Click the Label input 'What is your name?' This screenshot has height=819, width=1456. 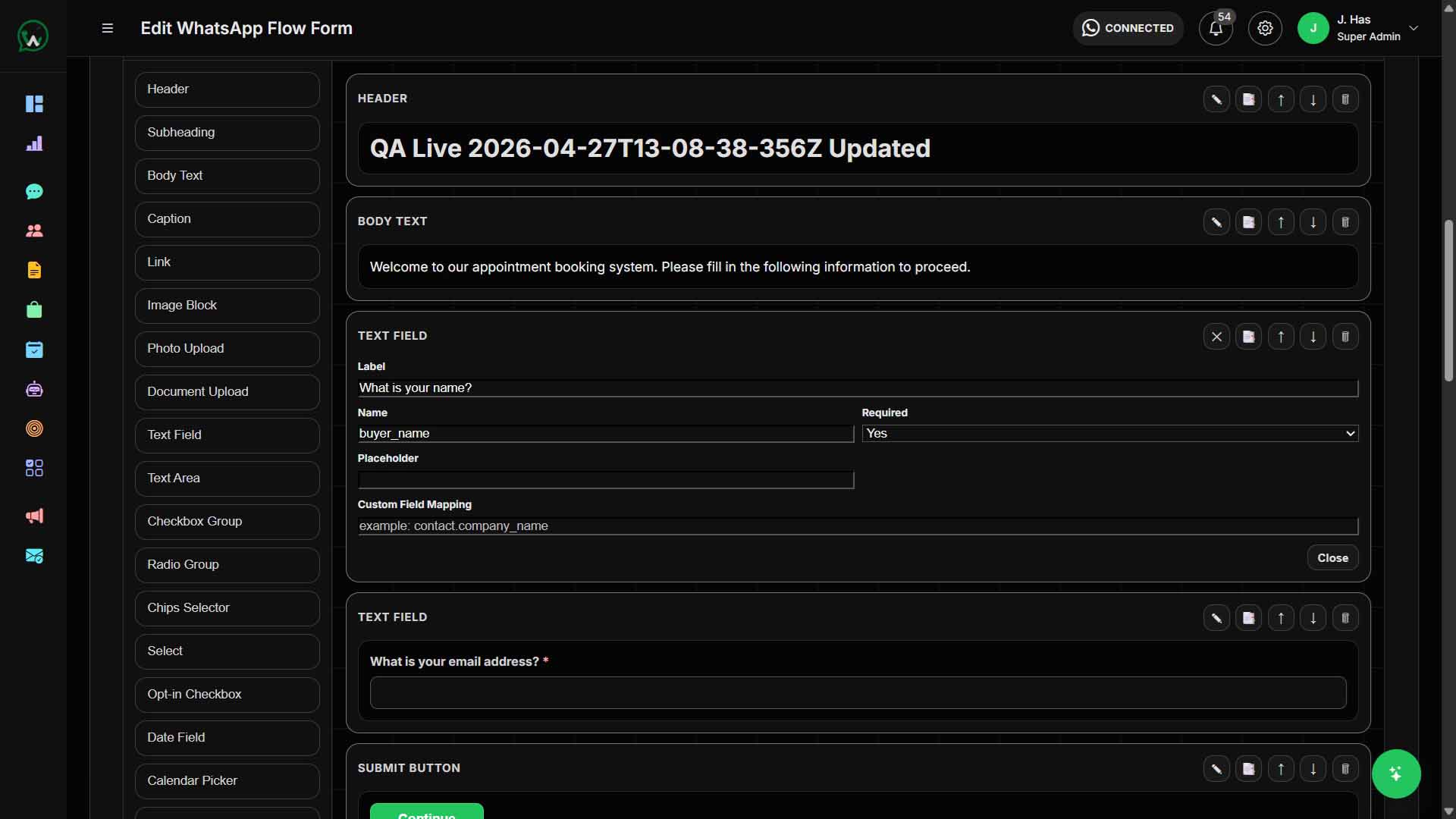(x=858, y=388)
